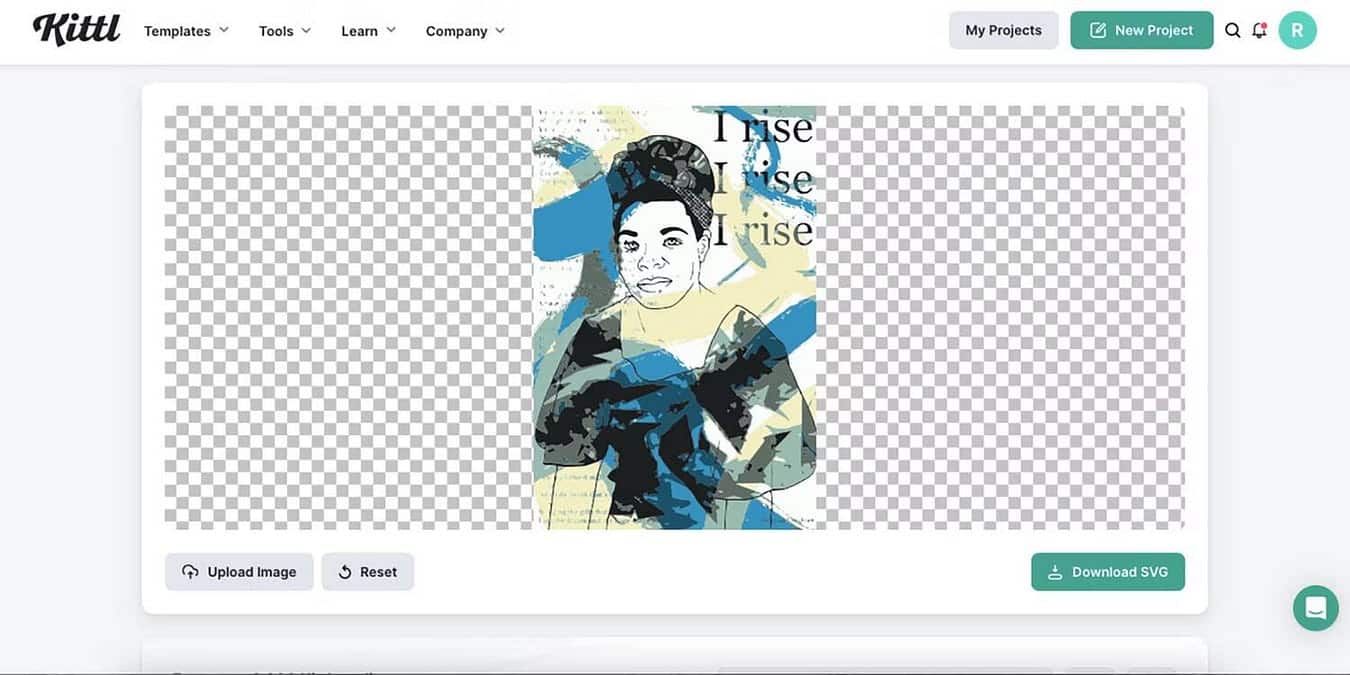The height and width of the screenshot is (675, 1350).
Task: Click the pencil icon on New Project
Action: pyautogui.click(x=1097, y=30)
